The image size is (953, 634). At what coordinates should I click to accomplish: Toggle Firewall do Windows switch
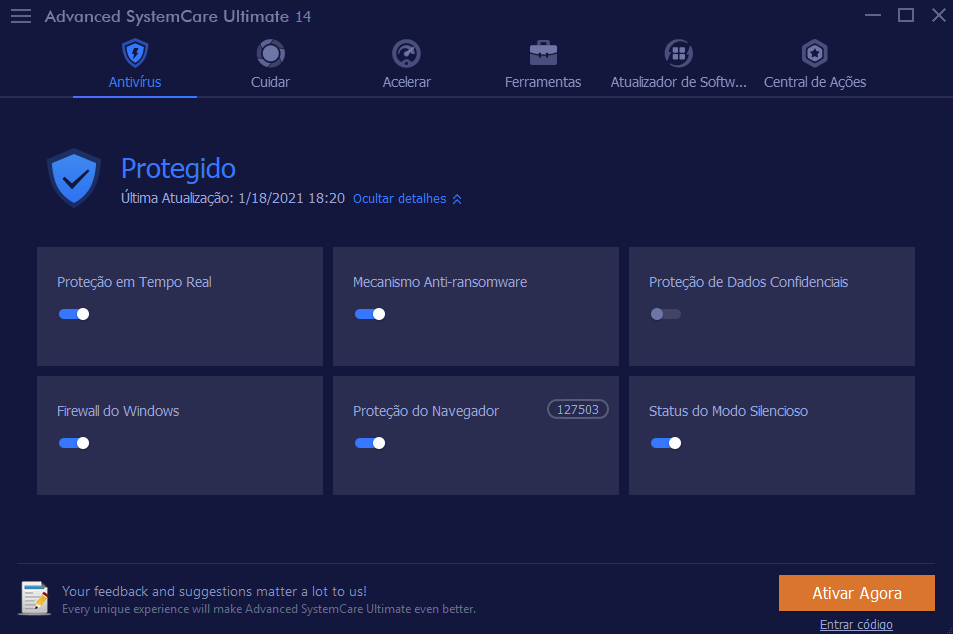[74, 443]
